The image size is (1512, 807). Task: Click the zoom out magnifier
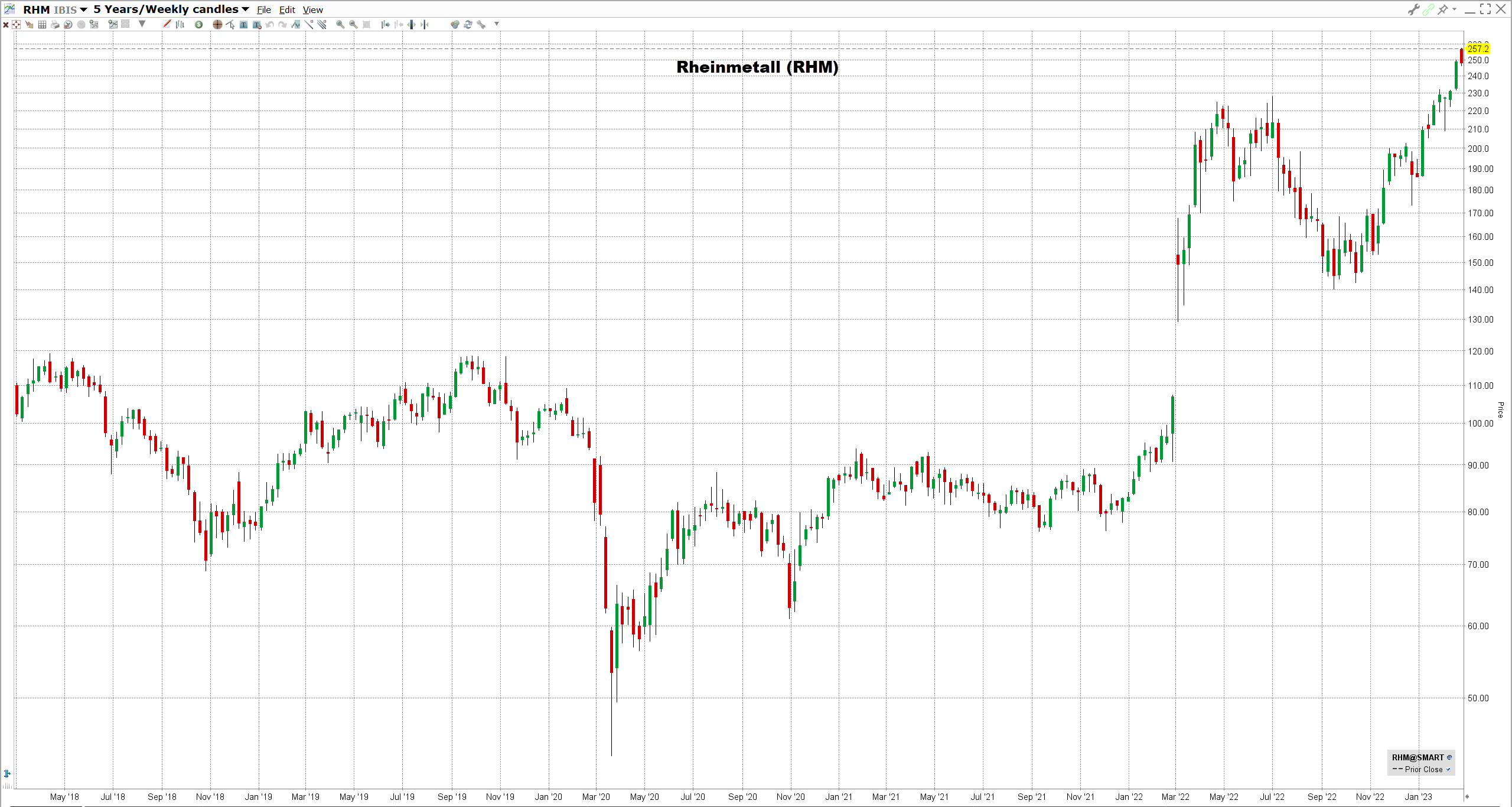pyautogui.click(x=353, y=25)
